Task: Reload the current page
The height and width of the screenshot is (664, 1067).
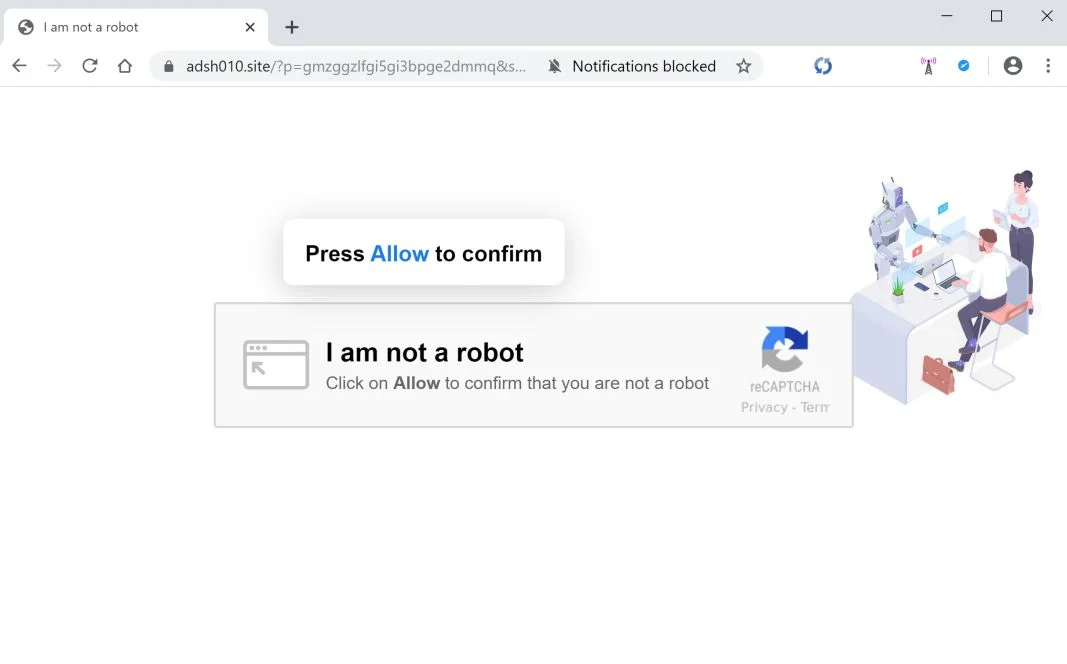Action: (90, 66)
